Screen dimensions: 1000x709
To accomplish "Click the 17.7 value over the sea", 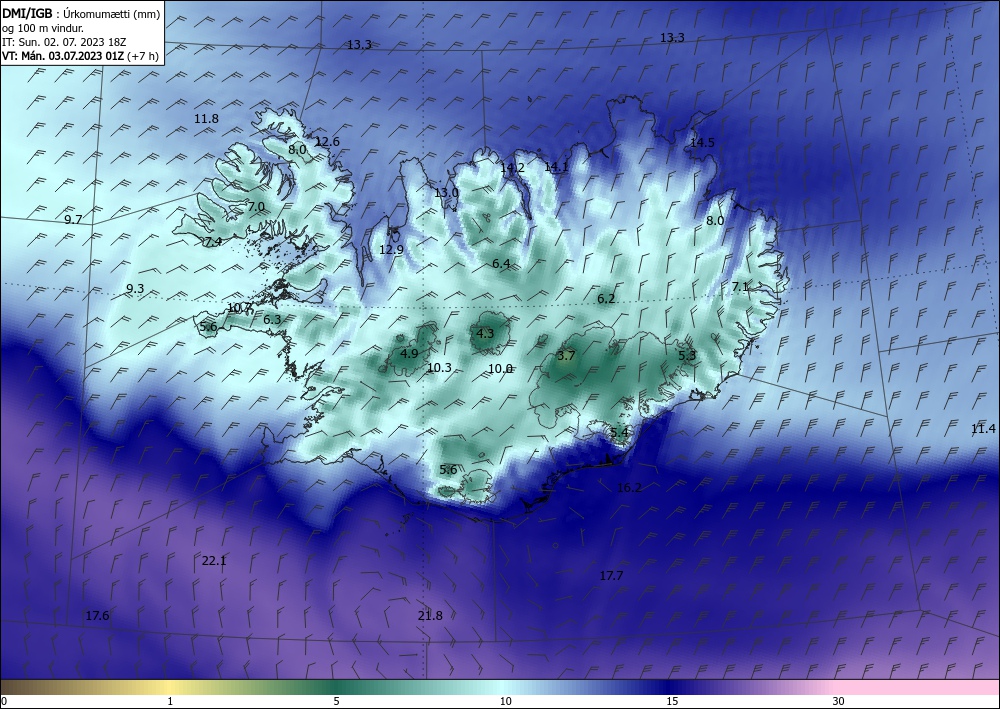I will click(x=611, y=576).
